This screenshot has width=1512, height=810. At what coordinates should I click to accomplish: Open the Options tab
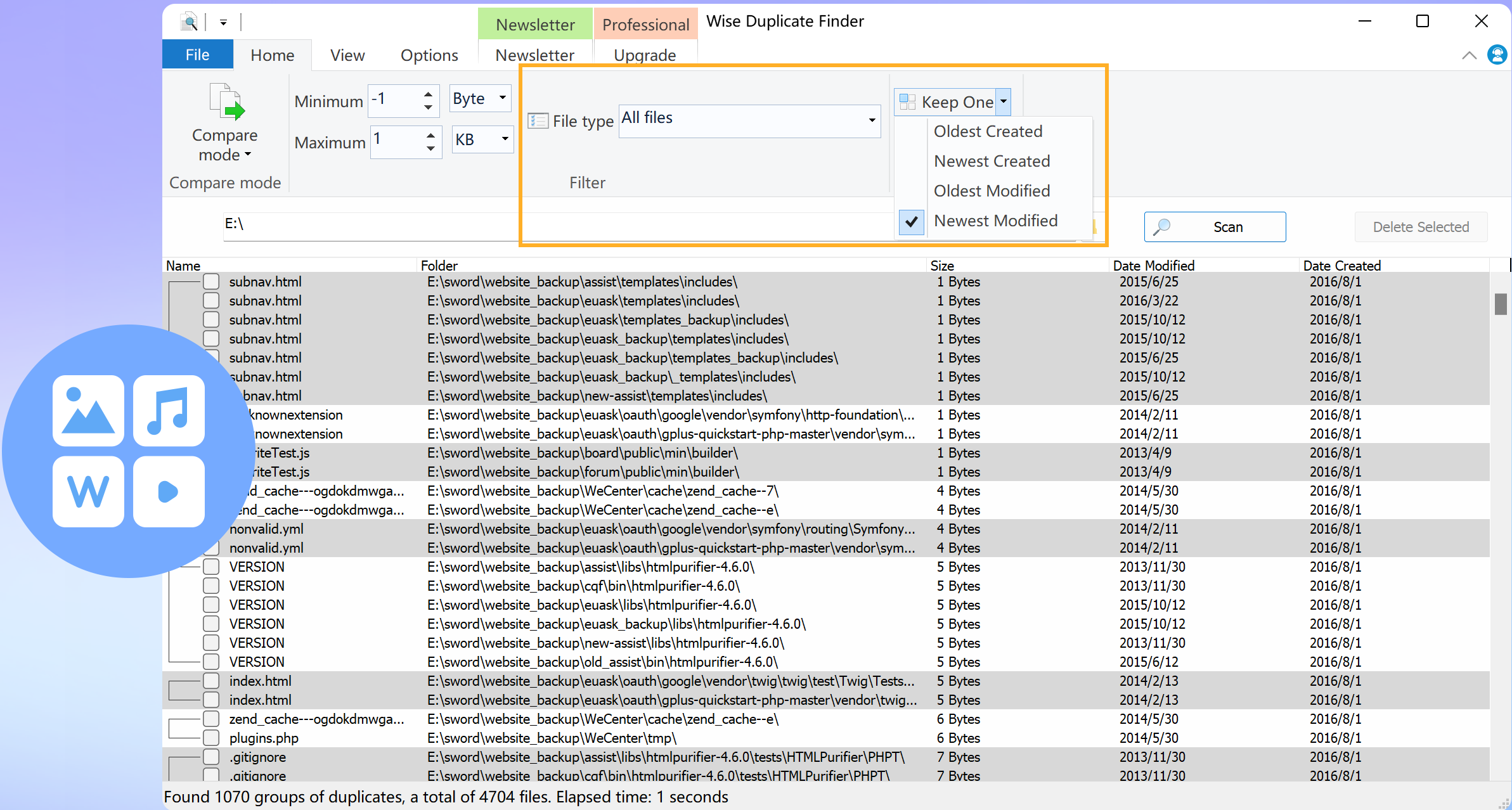(x=429, y=55)
